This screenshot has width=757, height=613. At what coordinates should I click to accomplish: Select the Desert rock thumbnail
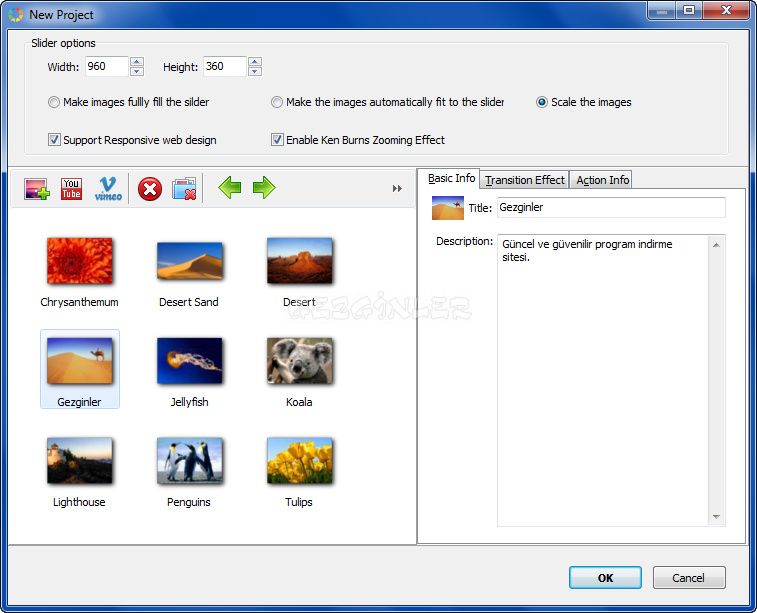click(300, 261)
